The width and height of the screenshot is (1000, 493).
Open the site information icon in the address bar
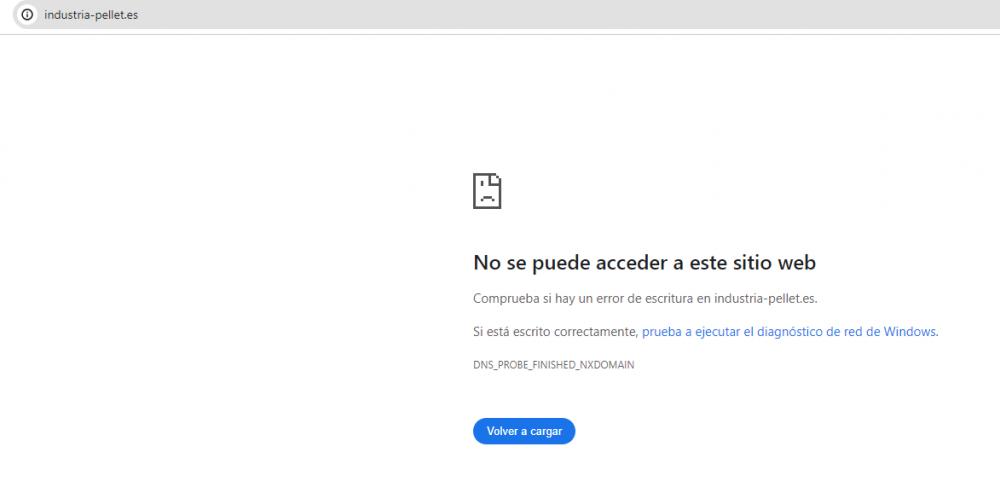pos(27,15)
